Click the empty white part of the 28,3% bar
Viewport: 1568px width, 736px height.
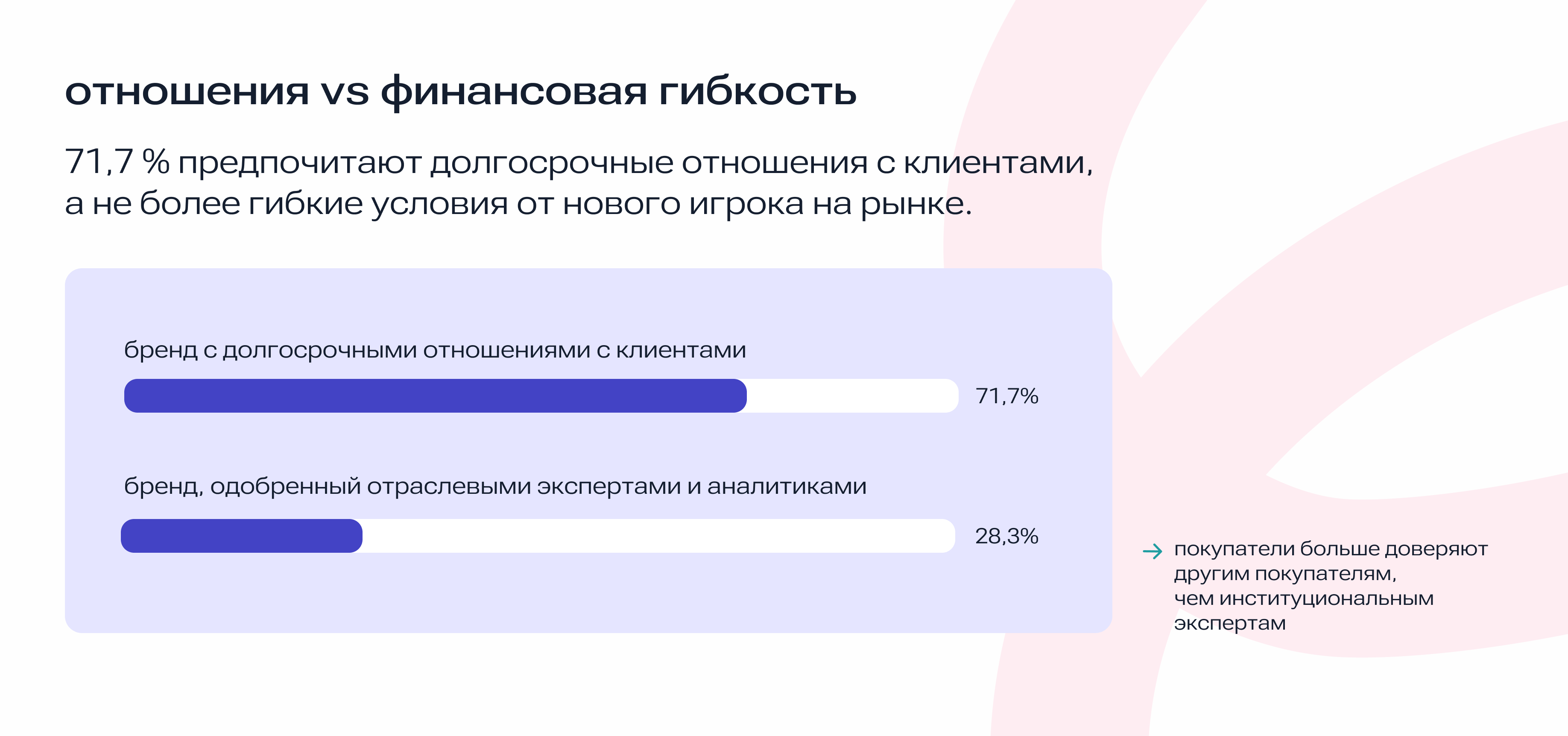pos(658,536)
